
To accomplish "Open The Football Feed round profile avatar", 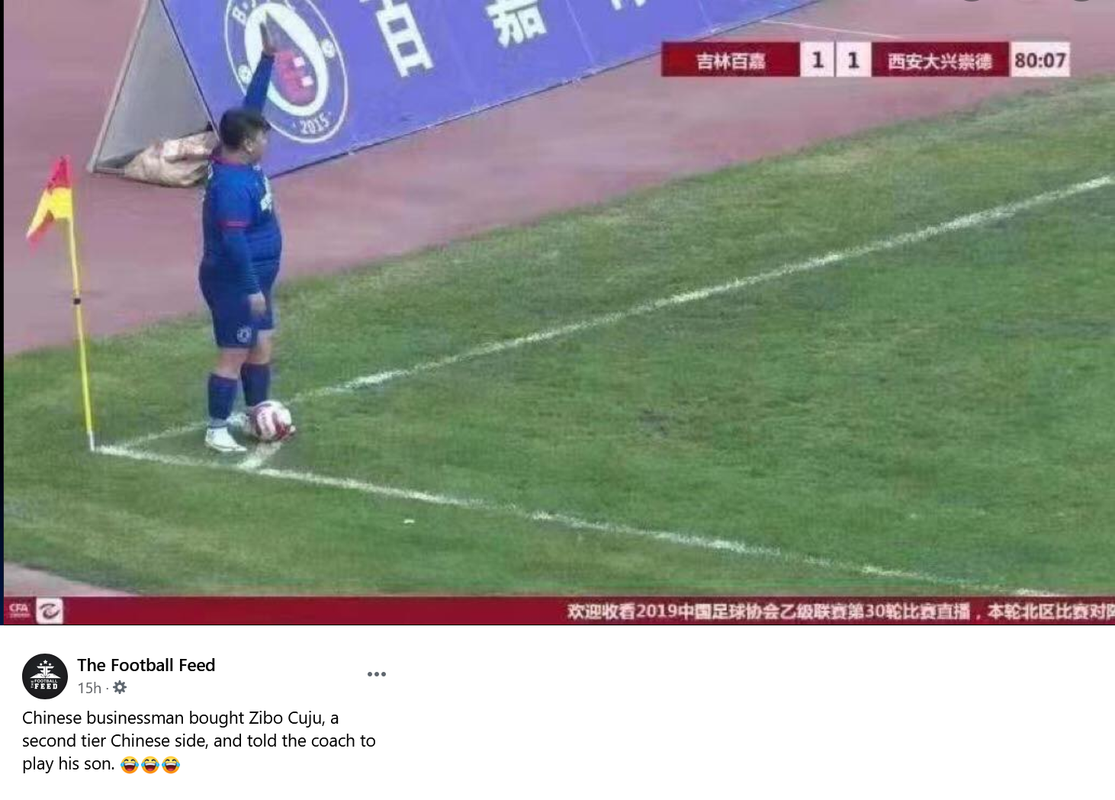I will click(x=45, y=676).
